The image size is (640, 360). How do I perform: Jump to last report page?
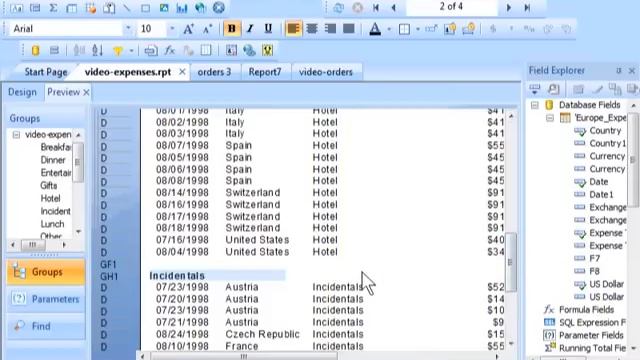click(527, 8)
